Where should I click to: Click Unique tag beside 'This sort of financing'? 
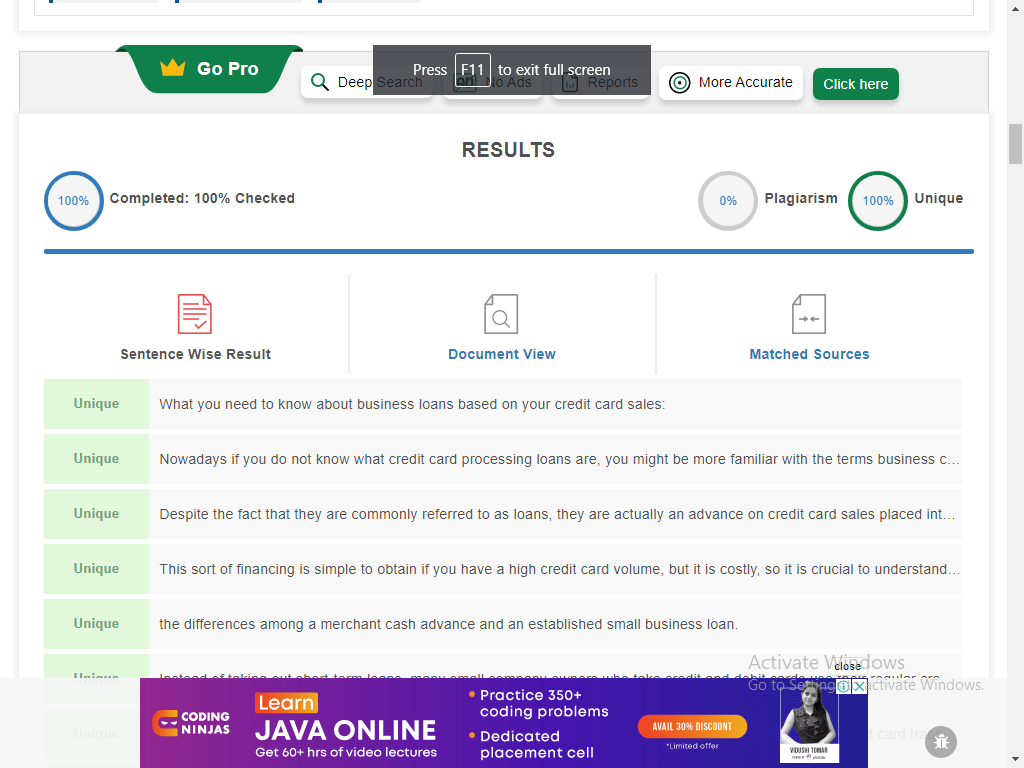point(96,569)
